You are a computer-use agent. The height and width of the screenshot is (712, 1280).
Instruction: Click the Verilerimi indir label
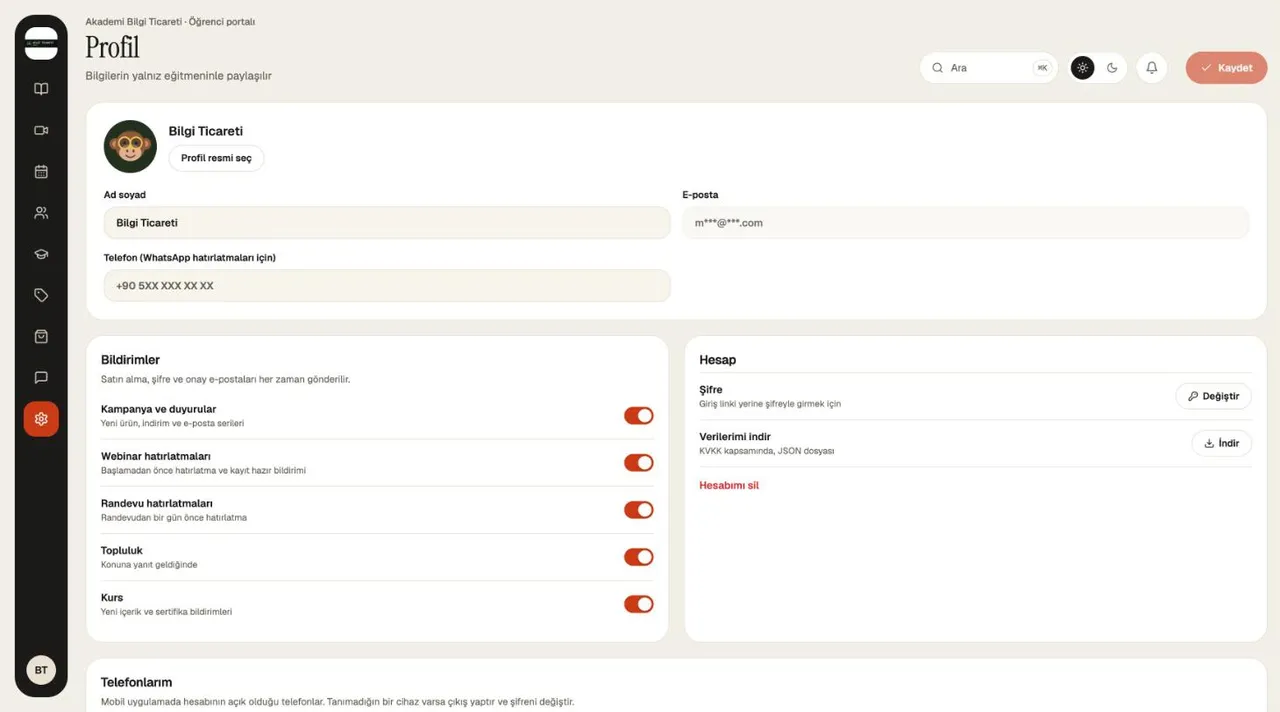735,437
